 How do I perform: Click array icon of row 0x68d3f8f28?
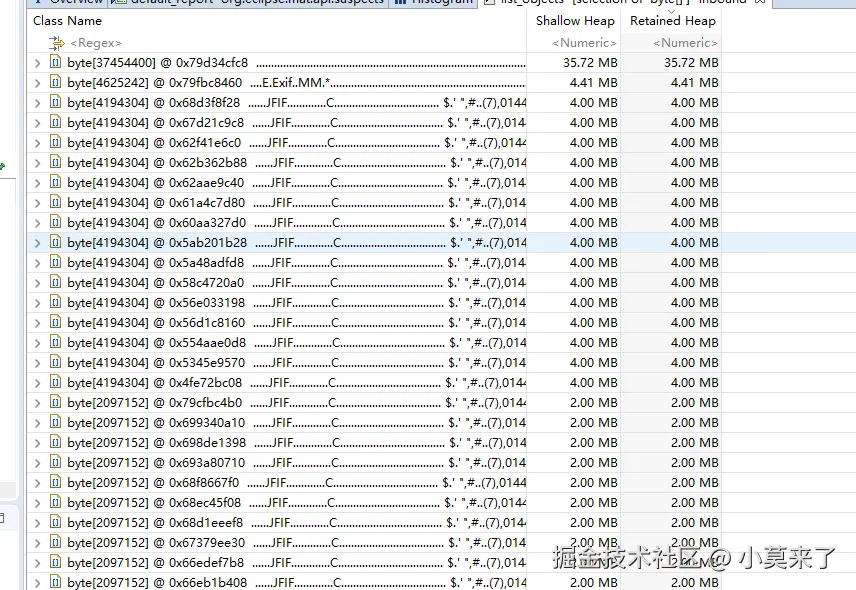(55, 102)
